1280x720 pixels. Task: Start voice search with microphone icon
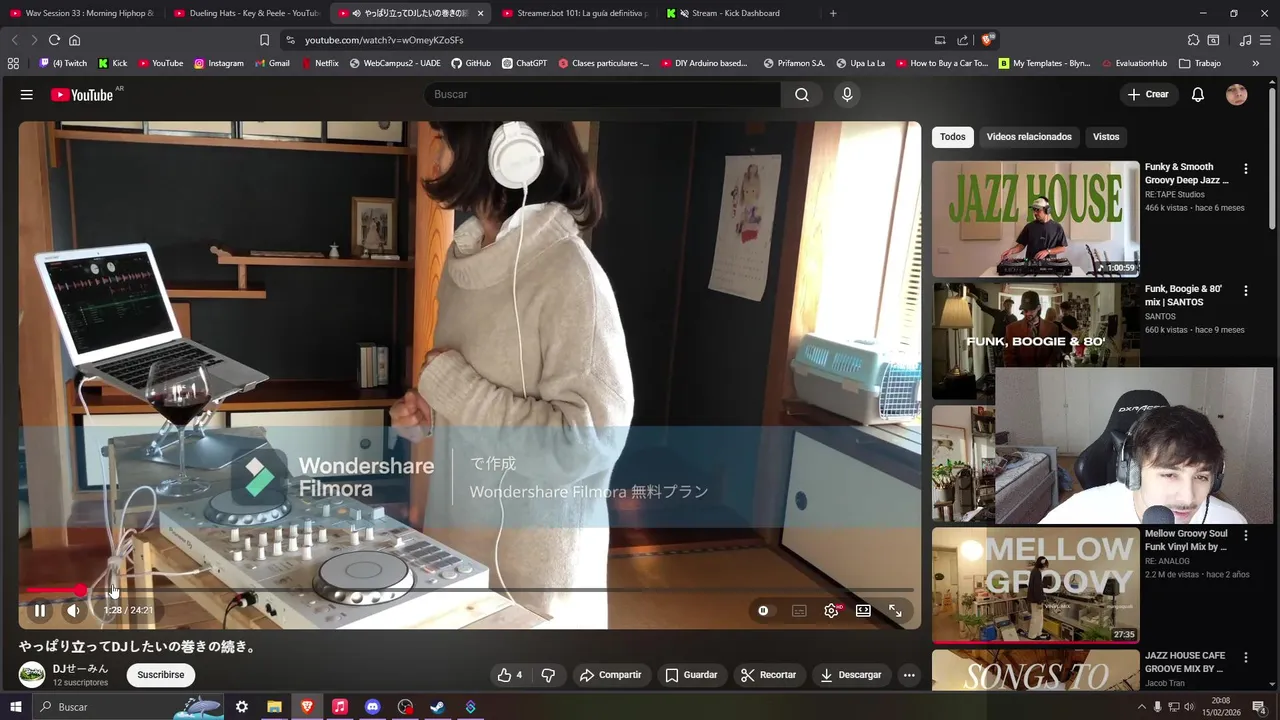[x=847, y=94]
